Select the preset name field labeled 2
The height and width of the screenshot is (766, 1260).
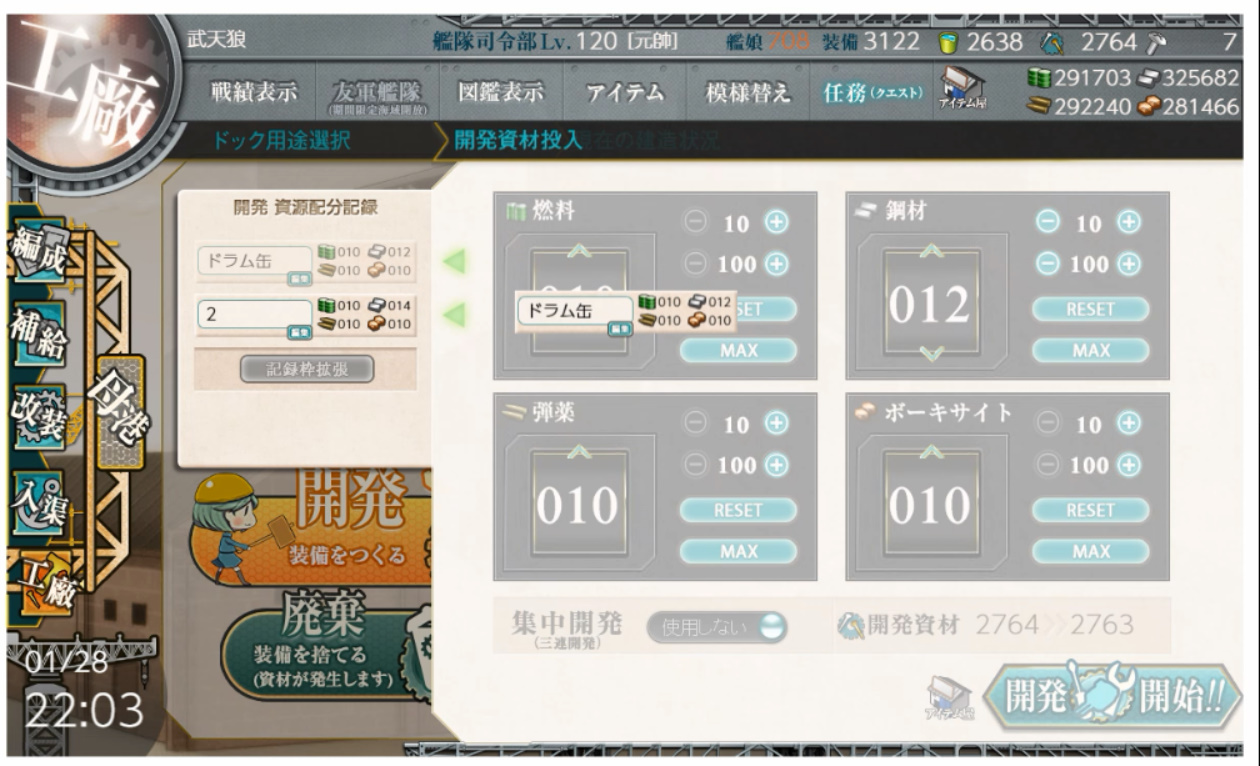coord(255,315)
